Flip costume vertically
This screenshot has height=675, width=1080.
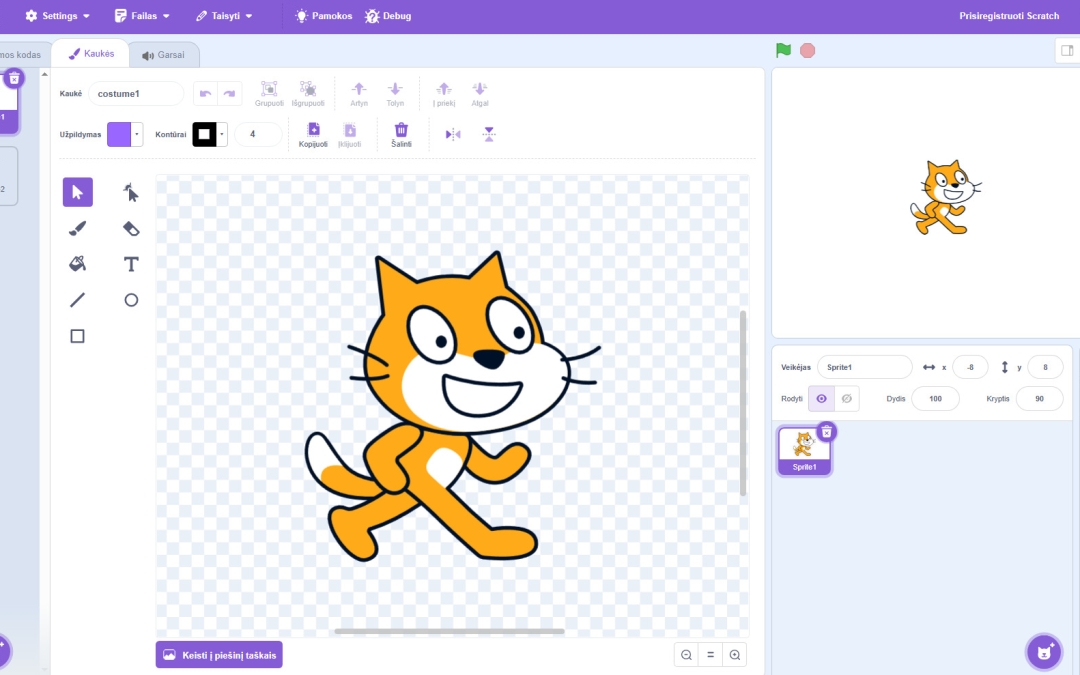(x=489, y=134)
